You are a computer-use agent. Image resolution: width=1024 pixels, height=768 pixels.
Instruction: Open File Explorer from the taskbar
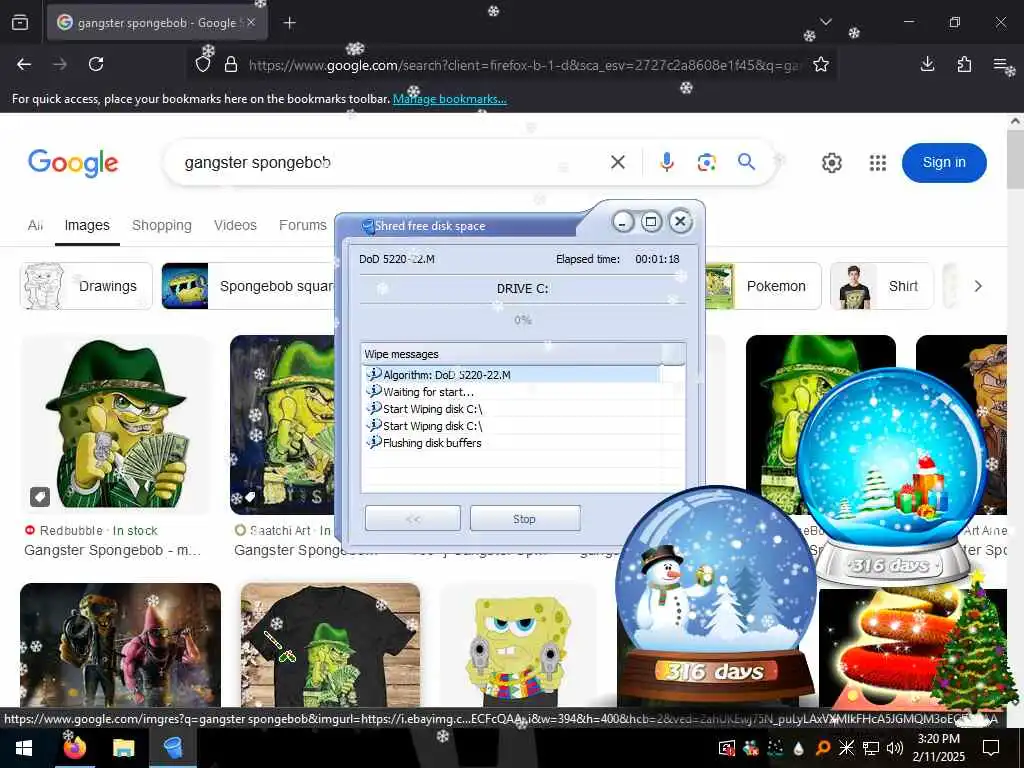click(x=123, y=748)
